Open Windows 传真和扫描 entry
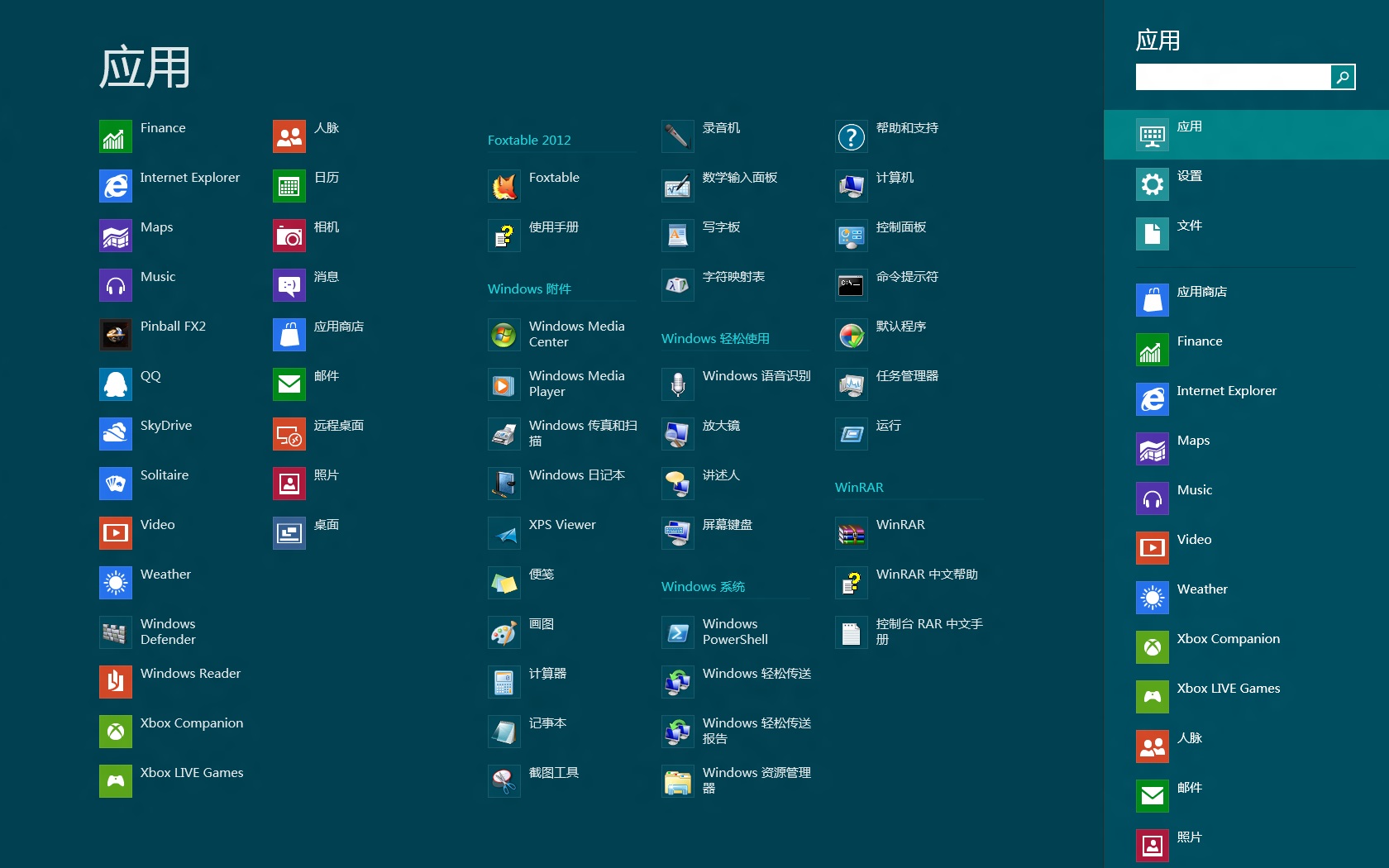Image resolution: width=1389 pixels, height=868 pixels. click(563, 434)
